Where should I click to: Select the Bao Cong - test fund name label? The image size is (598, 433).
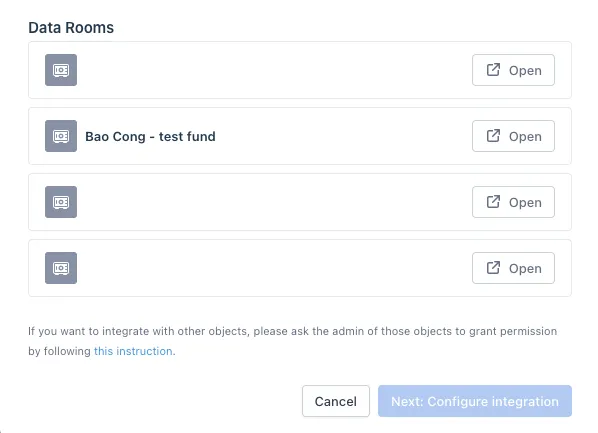coord(150,136)
